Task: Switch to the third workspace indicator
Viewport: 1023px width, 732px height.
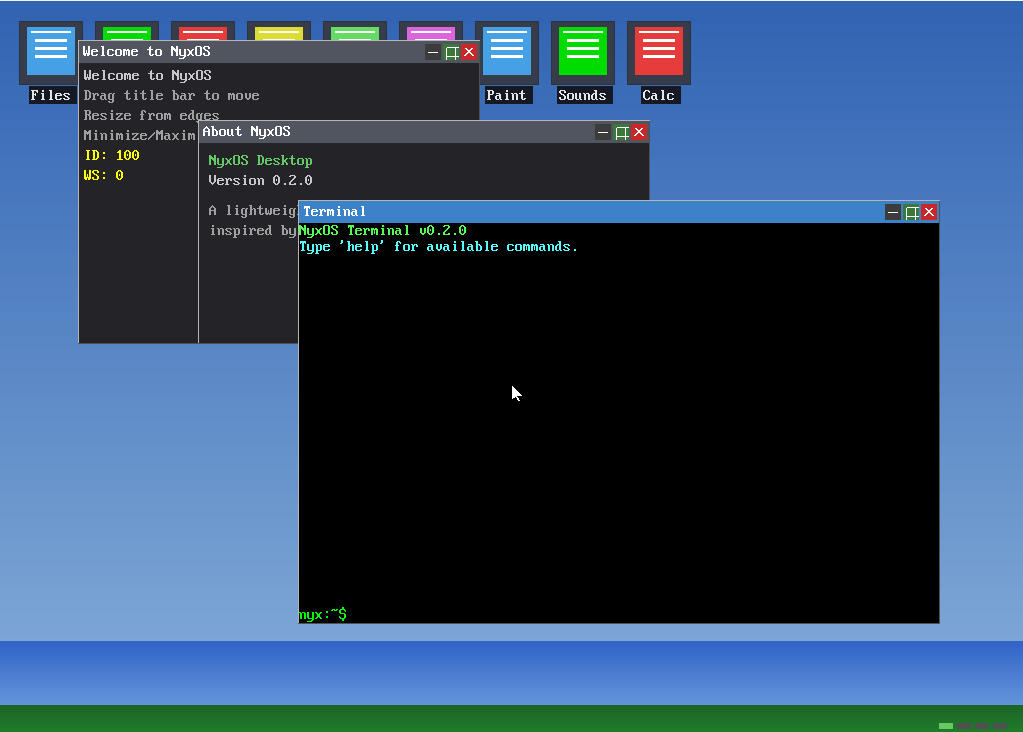Action: (983, 725)
